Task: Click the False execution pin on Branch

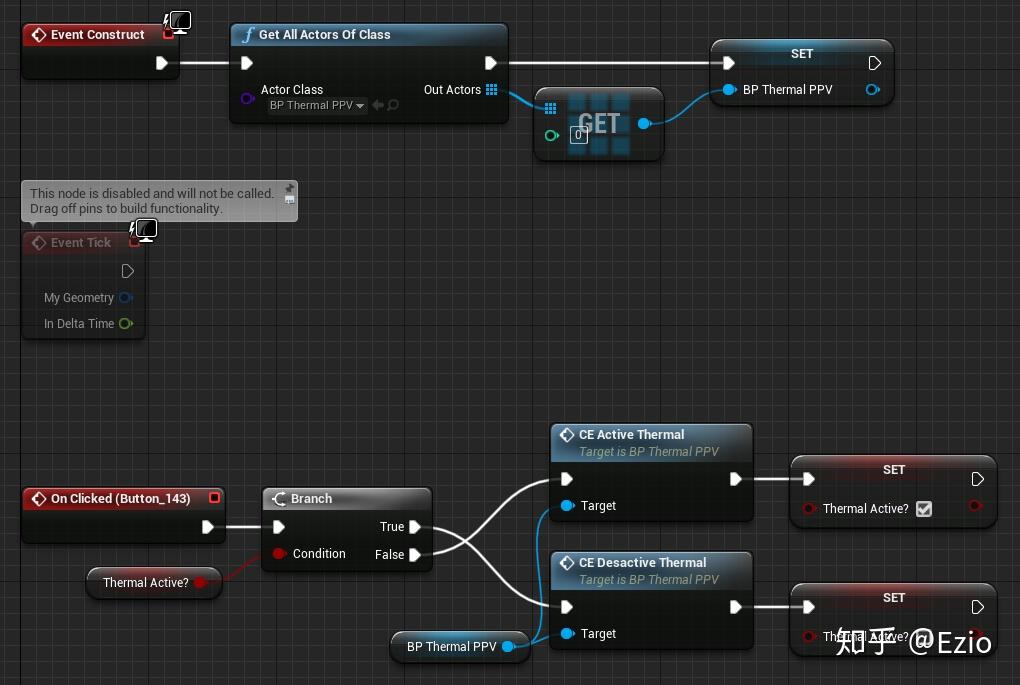Action: (414, 555)
